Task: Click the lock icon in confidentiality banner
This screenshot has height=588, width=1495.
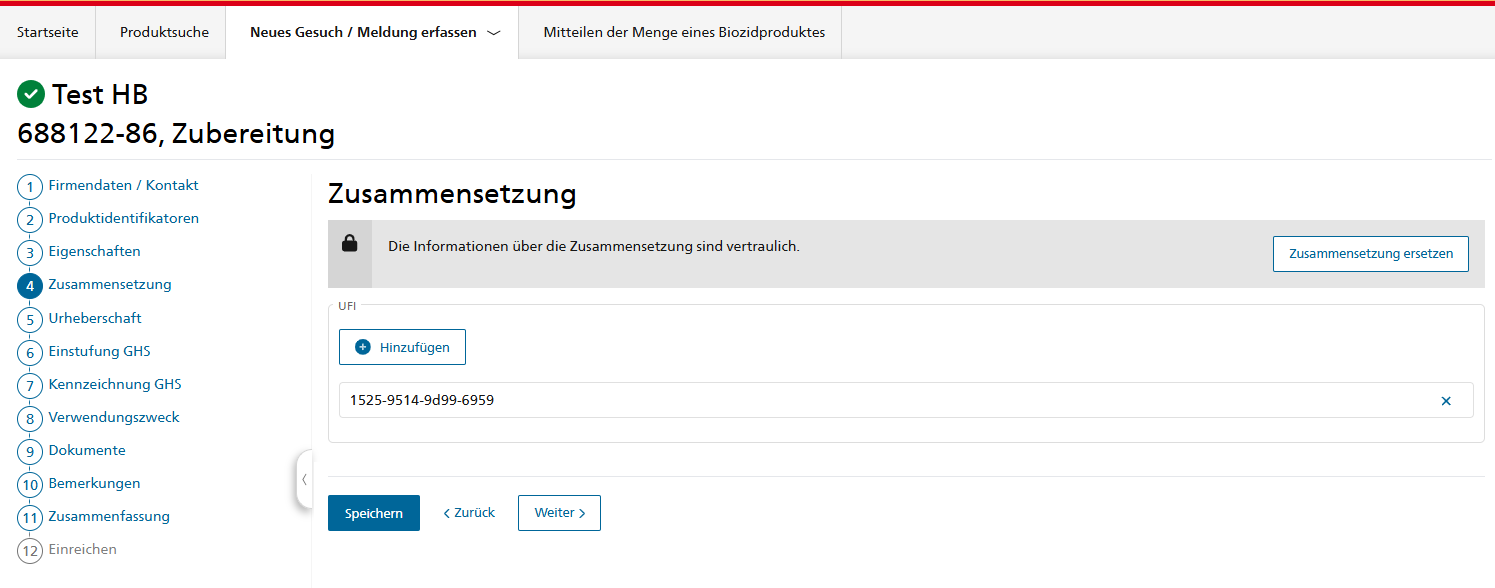Action: click(350, 243)
